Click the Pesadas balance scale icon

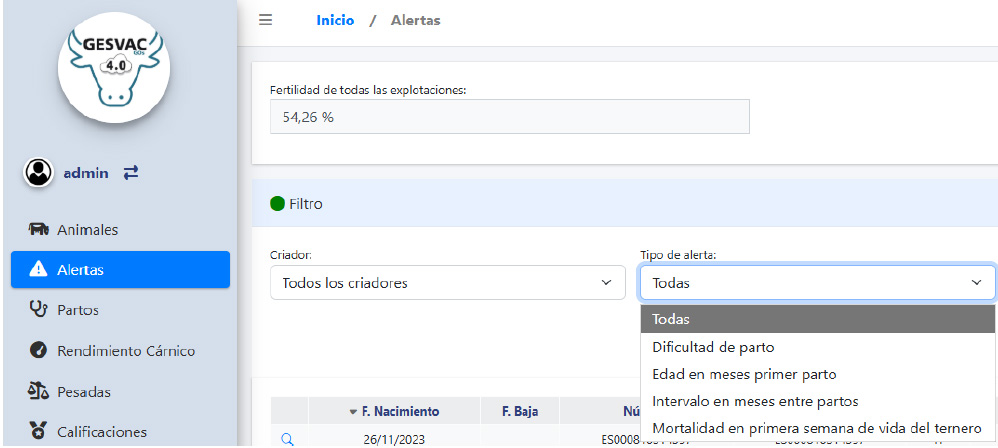(x=39, y=391)
